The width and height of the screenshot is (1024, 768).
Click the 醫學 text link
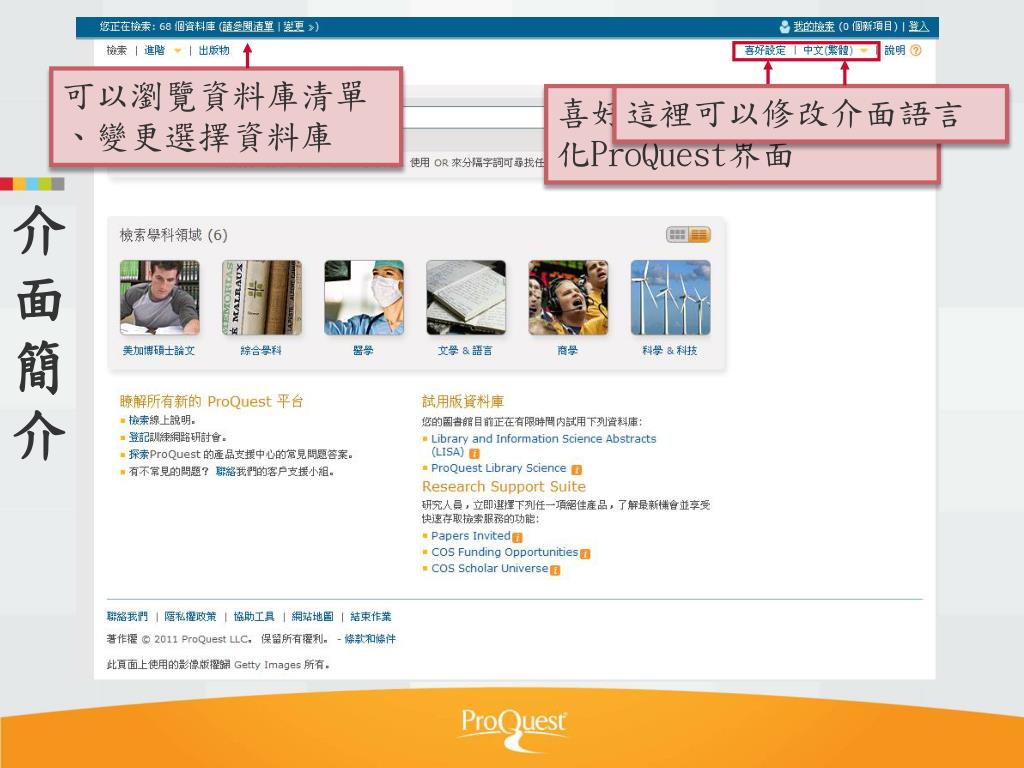click(x=363, y=351)
